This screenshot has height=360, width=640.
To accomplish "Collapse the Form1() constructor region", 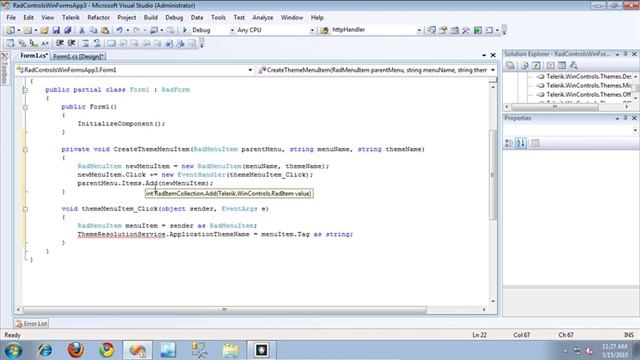I will point(25,107).
